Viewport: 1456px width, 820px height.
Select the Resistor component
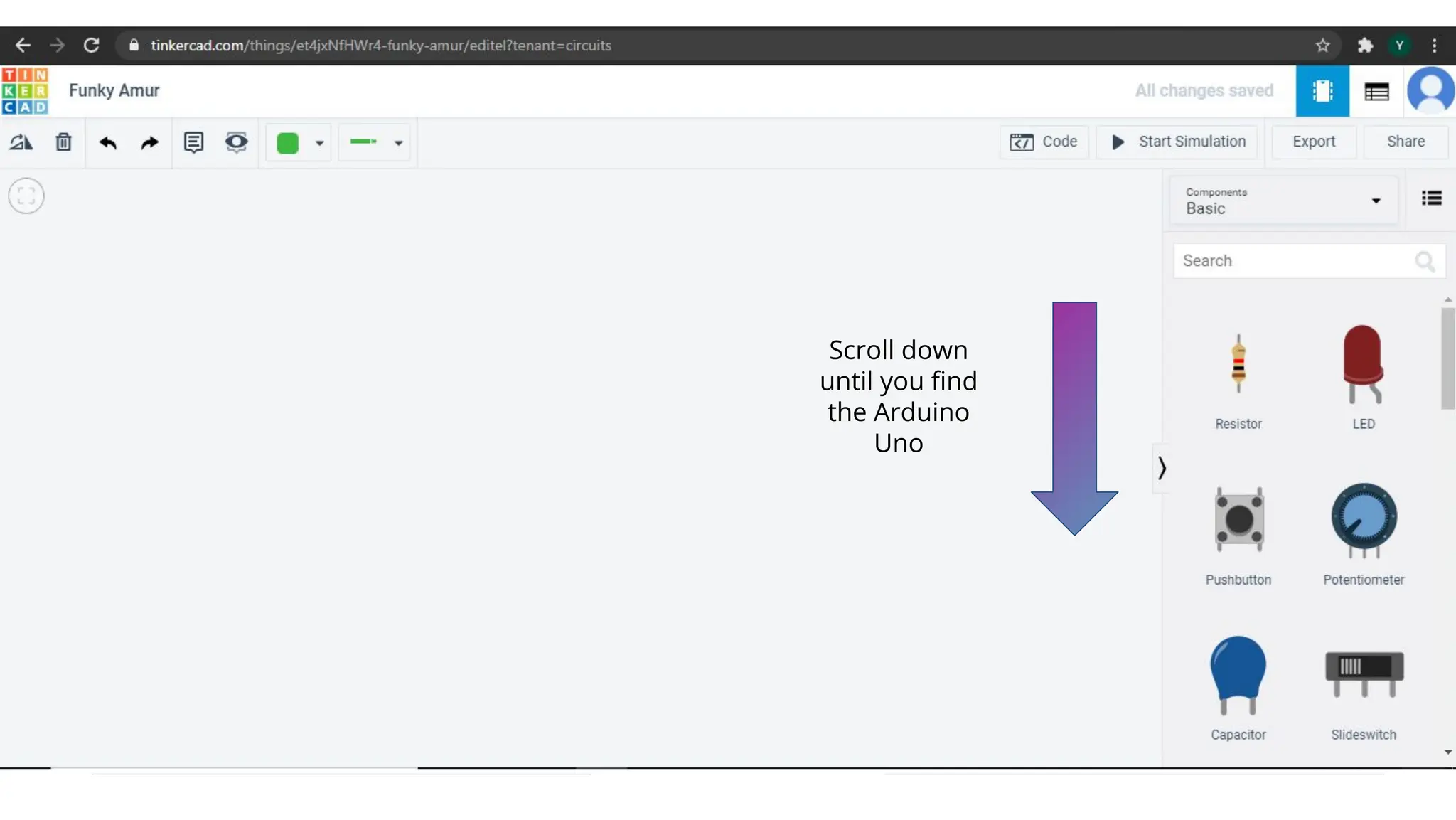[x=1238, y=380]
